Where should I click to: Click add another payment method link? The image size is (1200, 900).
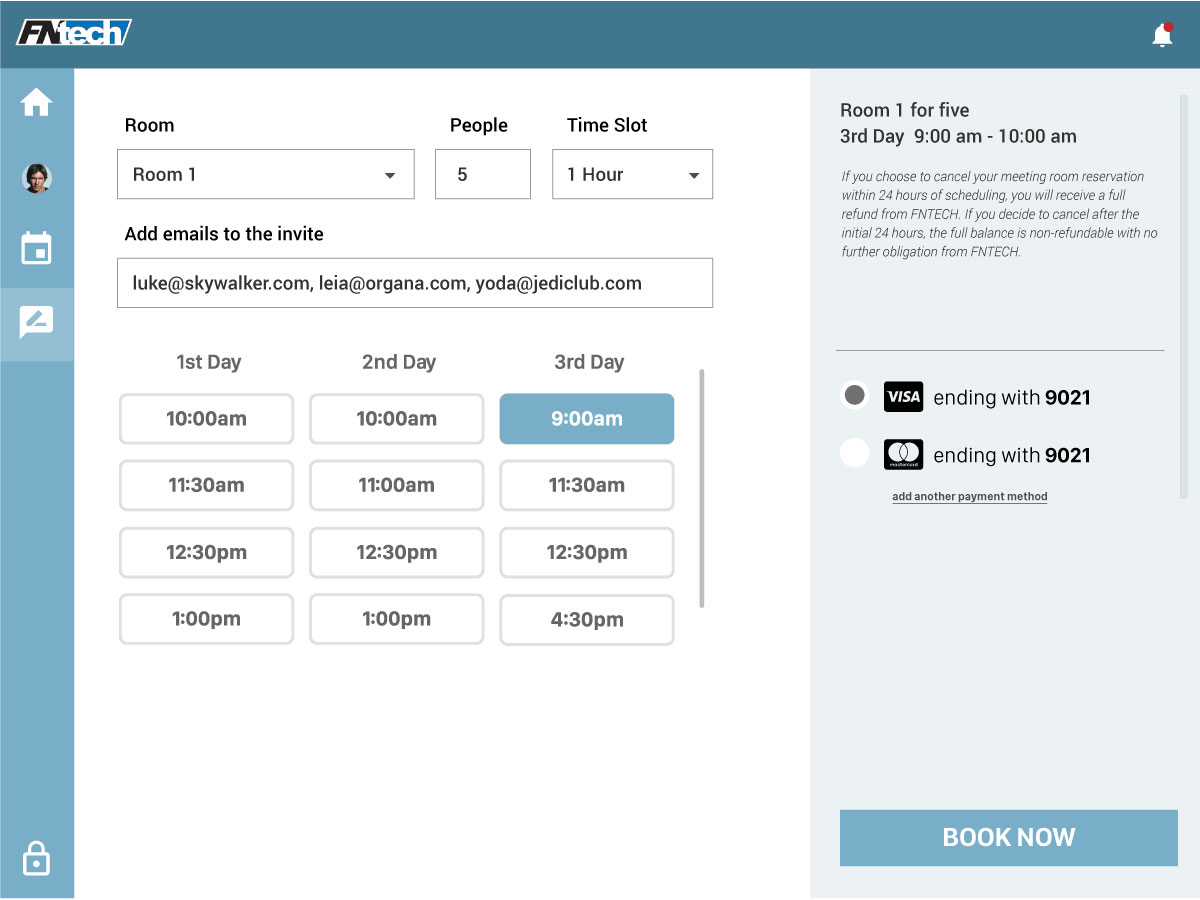pos(970,496)
